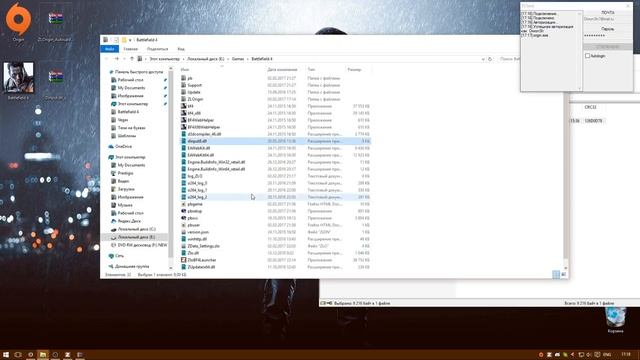Select Quick access in navigation pane
Screen dimensions: 640x360
pyautogui.click(x=136, y=72)
